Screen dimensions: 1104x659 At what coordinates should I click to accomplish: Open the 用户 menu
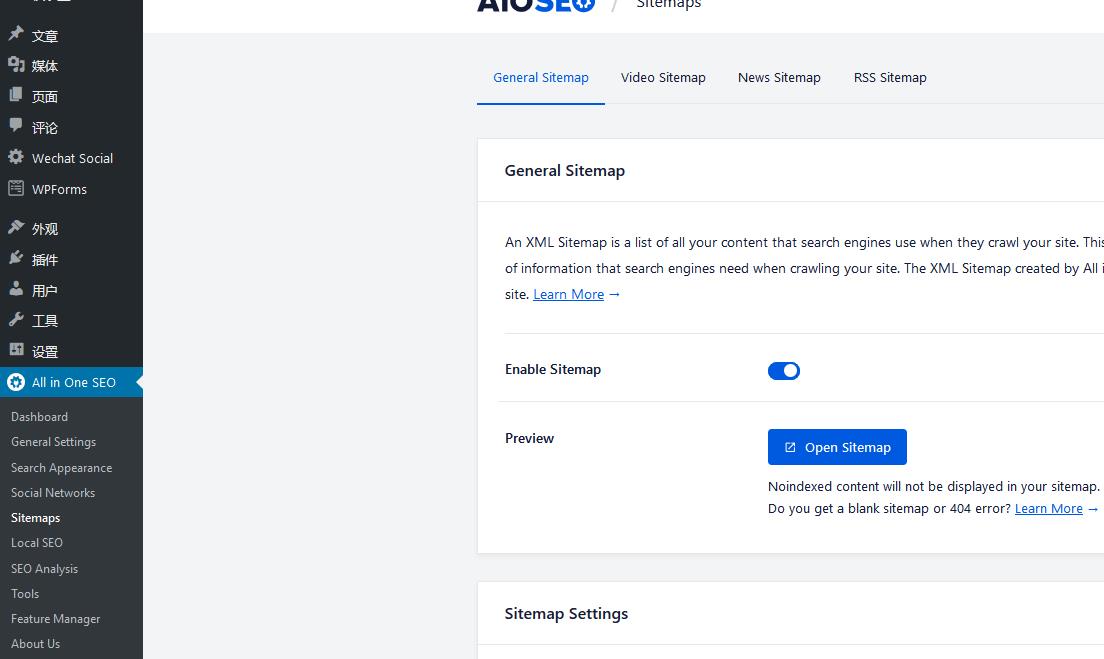(x=71, y=290)
